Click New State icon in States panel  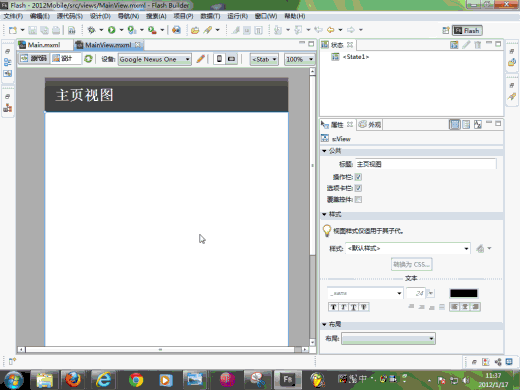[x=454, y=45]
